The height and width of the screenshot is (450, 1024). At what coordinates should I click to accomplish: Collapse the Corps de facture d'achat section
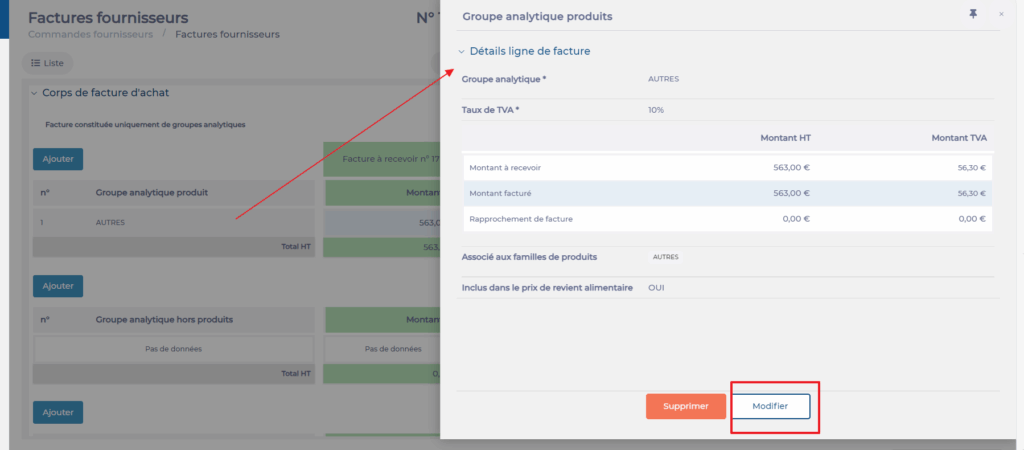pos(34,93)
